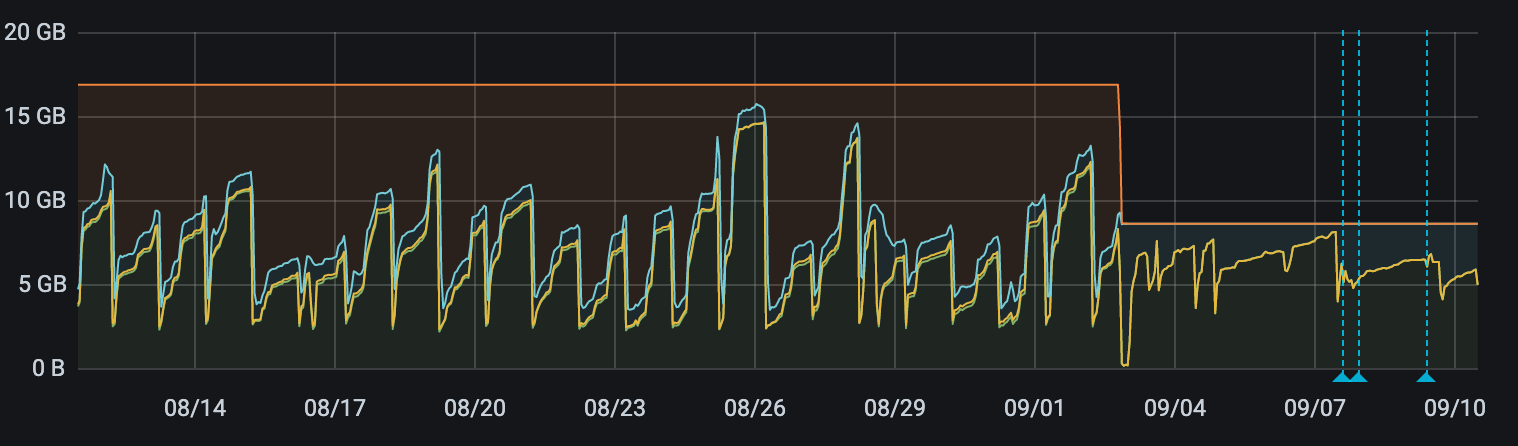
Task: Select the 08/29 date label
Action: pos(894,408)
